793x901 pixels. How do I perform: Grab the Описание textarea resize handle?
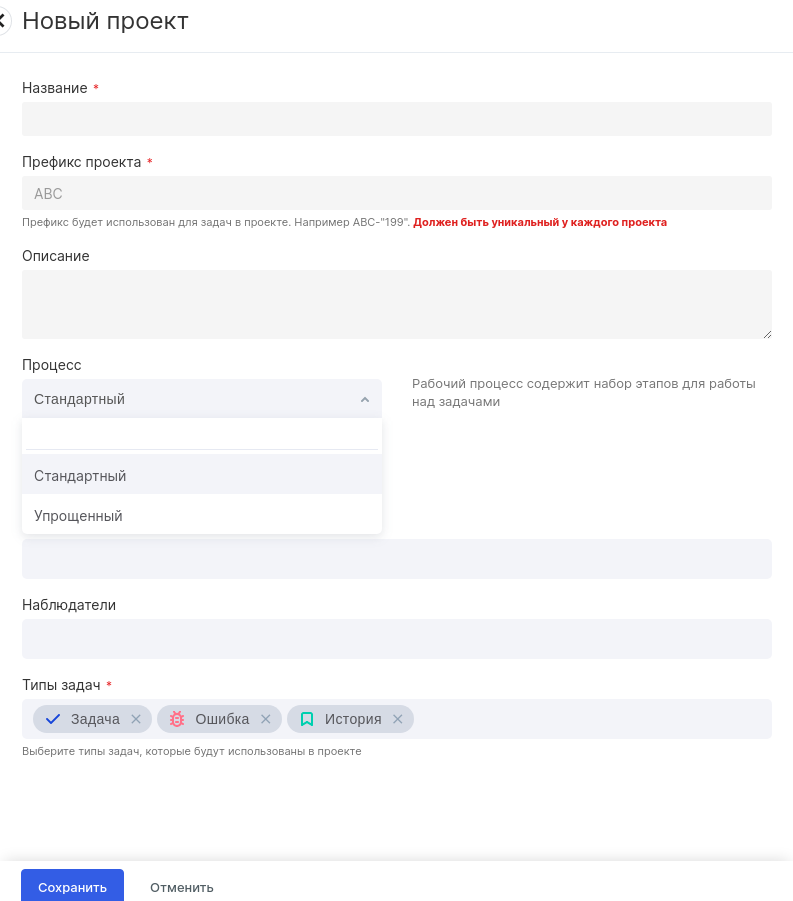point(767,334)
